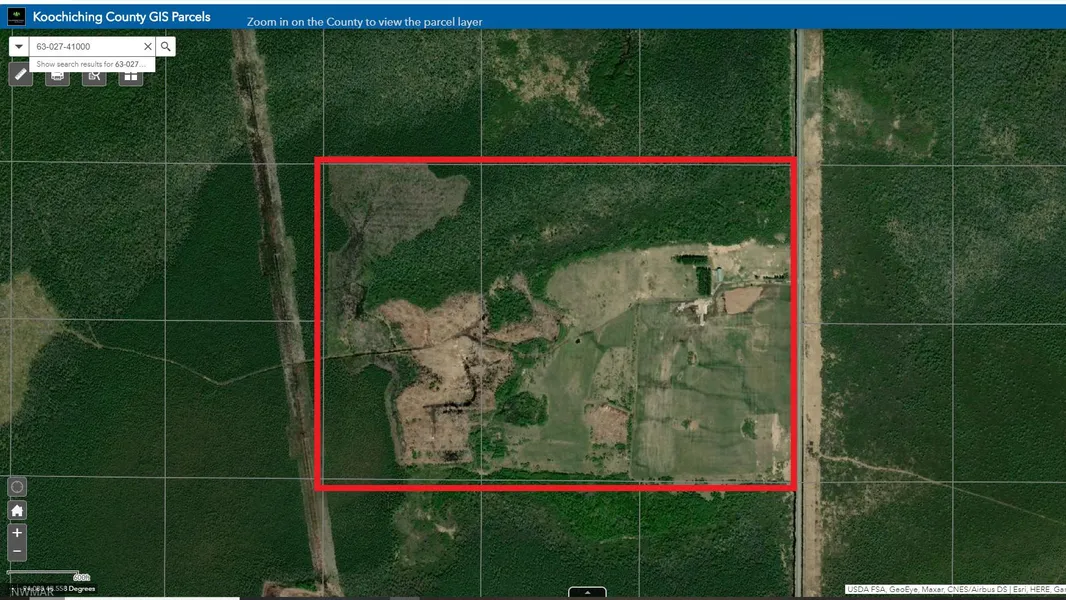
Task: Clear the search text with the X
Action: coord(148,47)
